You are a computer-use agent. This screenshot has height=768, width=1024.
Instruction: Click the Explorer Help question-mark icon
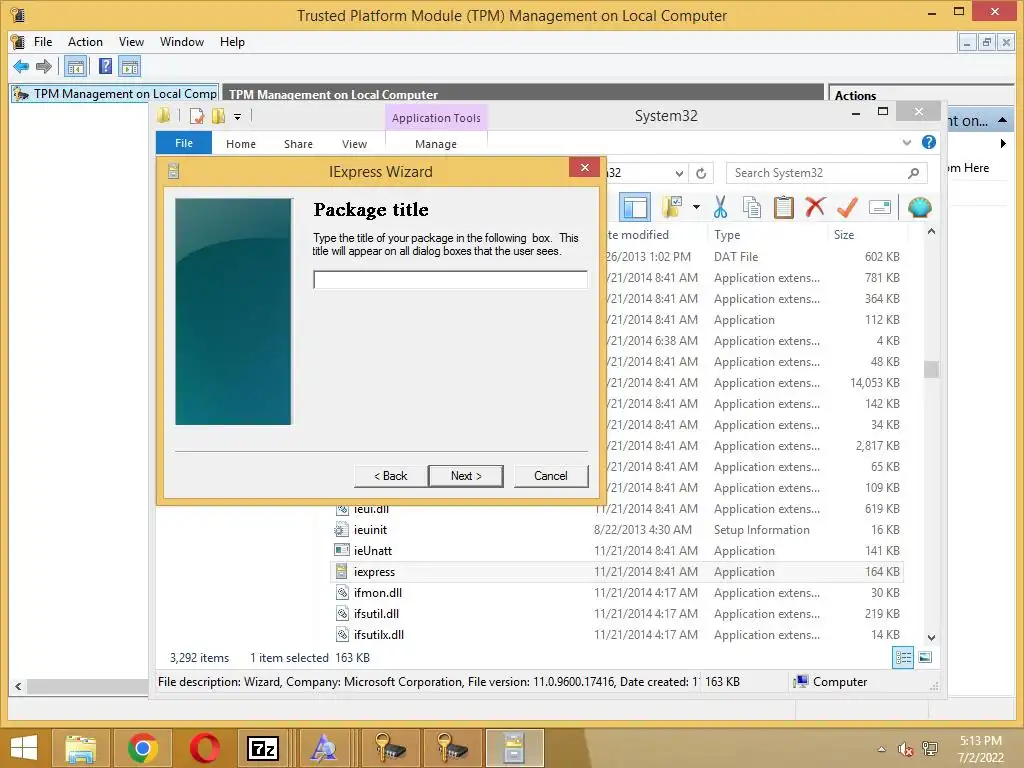(929, 142)
